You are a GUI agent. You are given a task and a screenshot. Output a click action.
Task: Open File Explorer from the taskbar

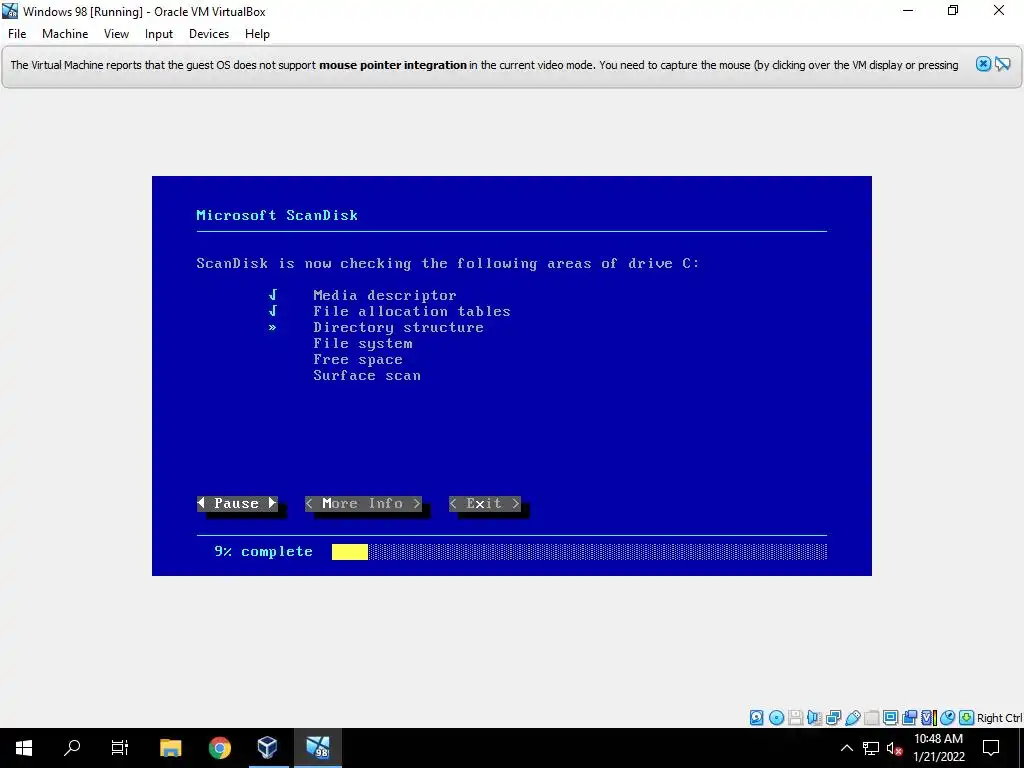(x=170, y=748)
